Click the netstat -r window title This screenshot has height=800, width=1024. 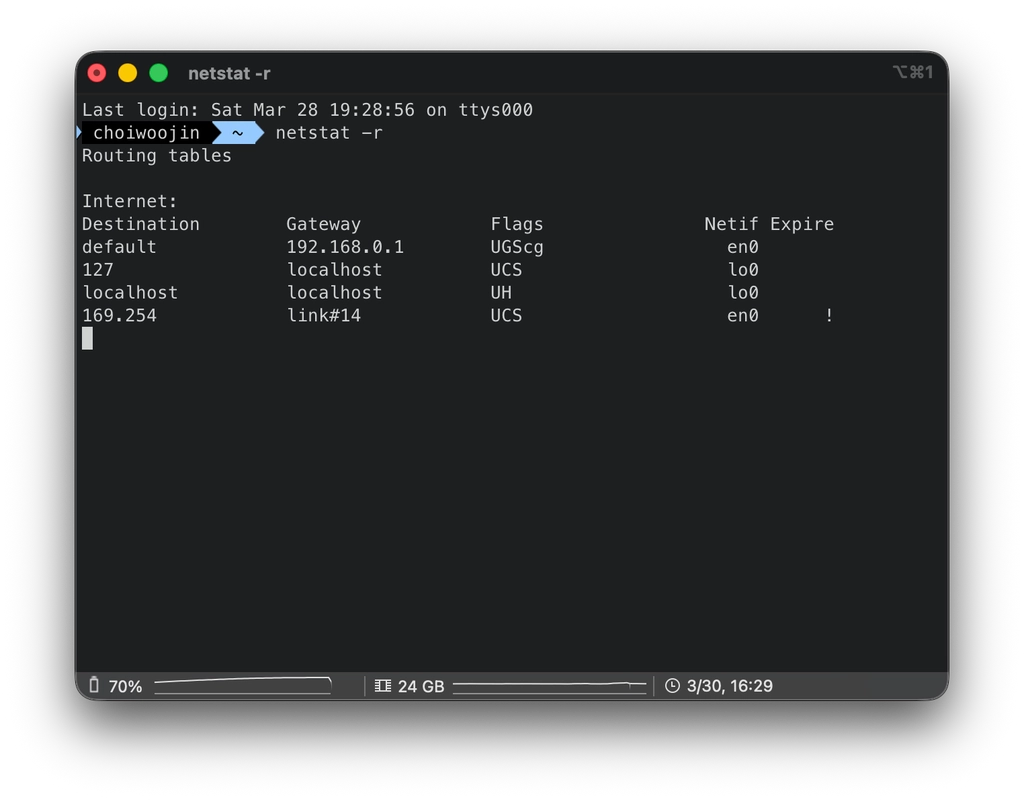229,73
